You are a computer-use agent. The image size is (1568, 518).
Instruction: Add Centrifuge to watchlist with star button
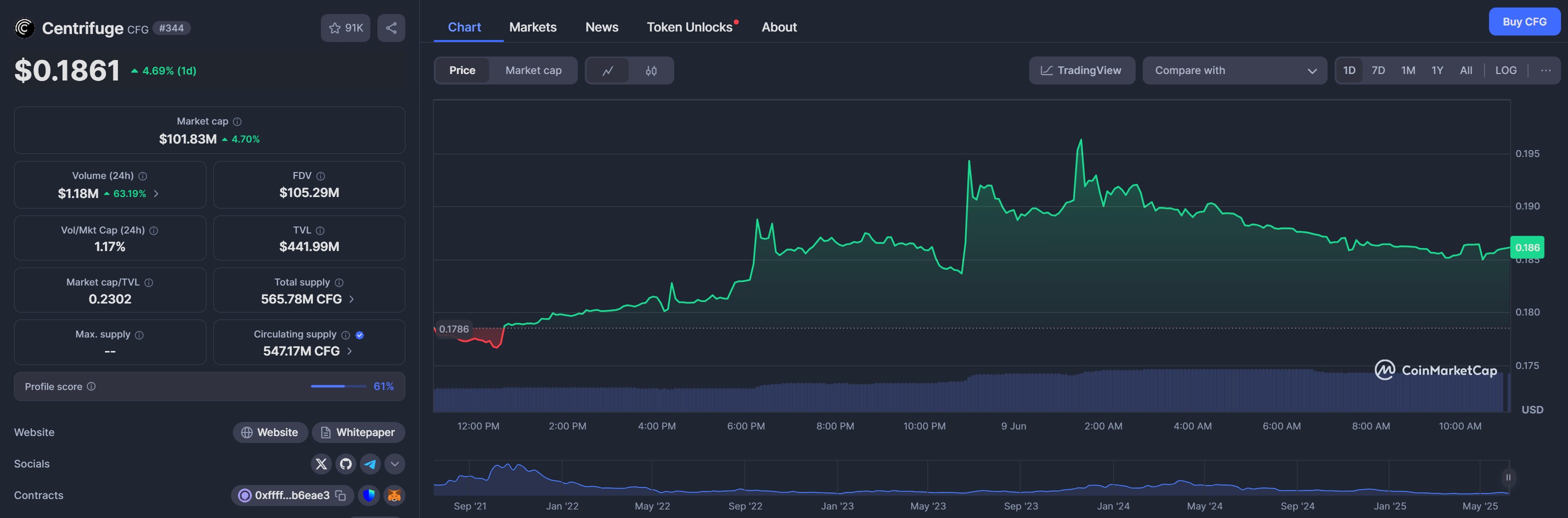tap(345, 28)
